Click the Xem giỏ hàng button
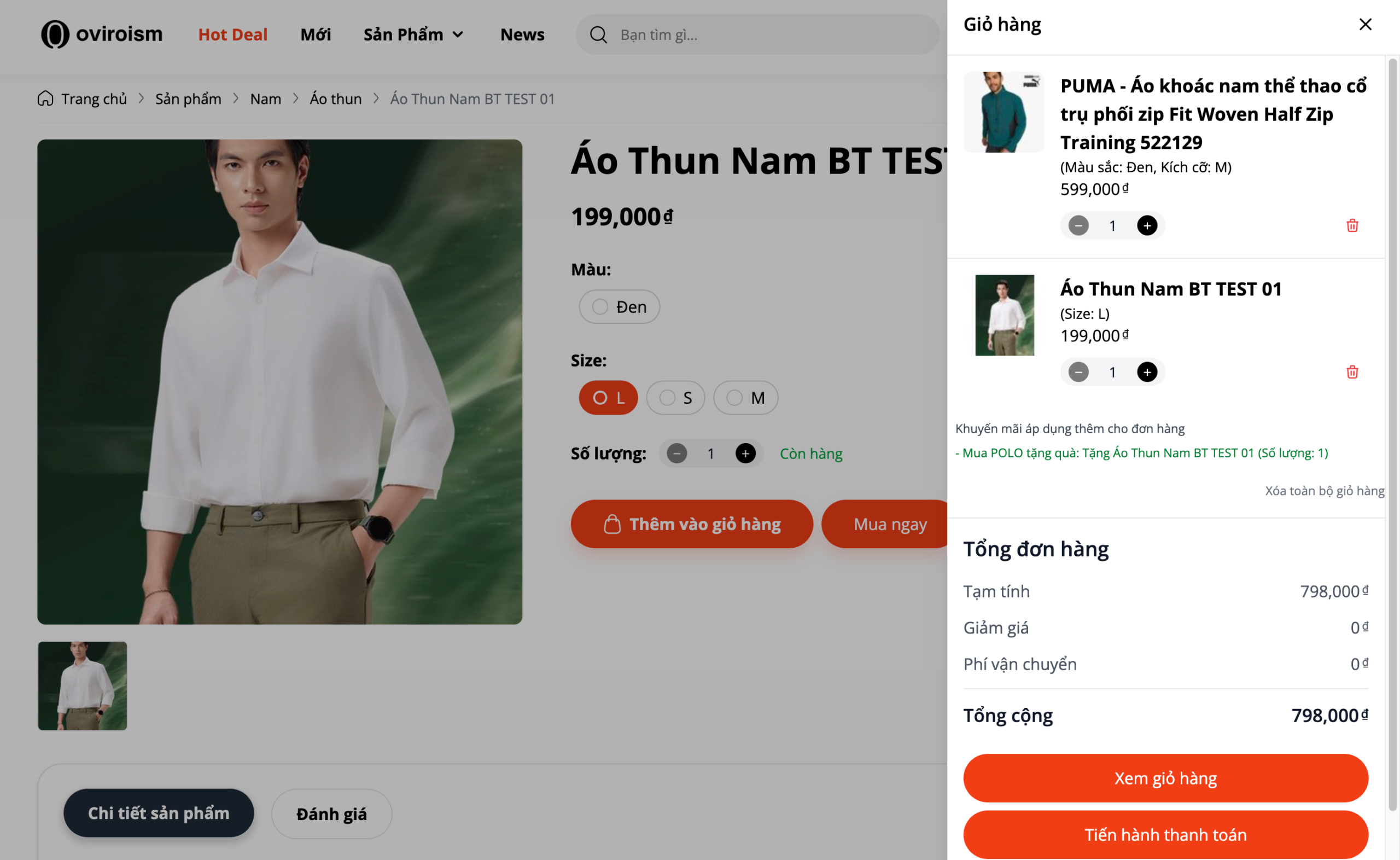This screenshot has width=1400, height=860. (x=1165, y=777)
